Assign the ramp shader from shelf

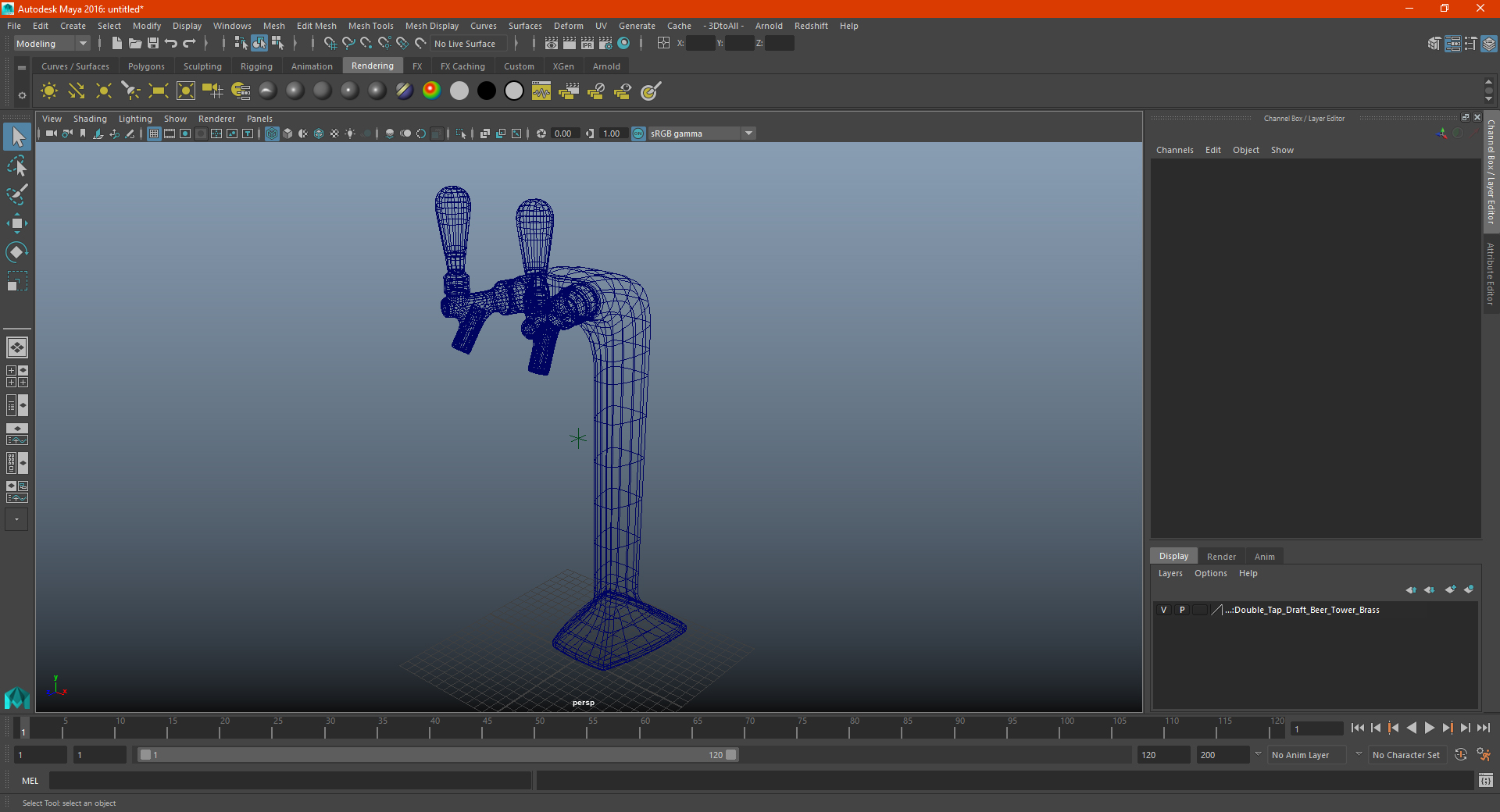pyautogui.click(x=432, y=91)
